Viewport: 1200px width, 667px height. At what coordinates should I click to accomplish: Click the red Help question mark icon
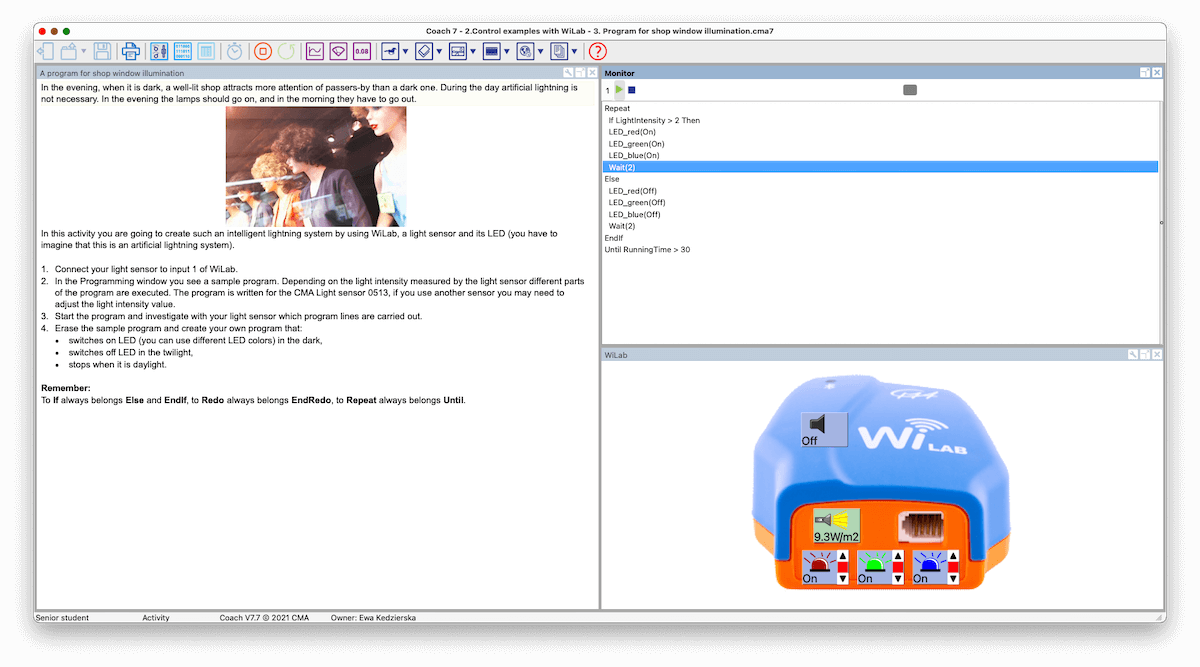click(x=598, y=51)
